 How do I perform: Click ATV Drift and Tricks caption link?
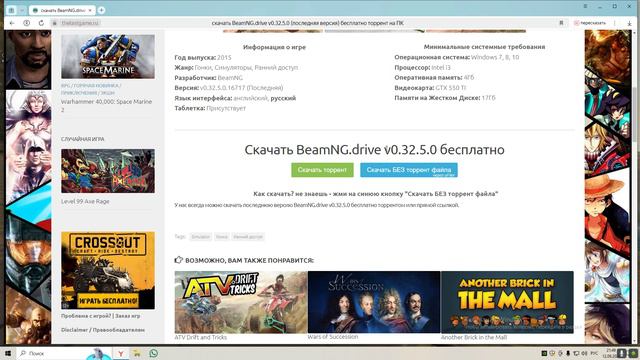click(x=200, y=337)
